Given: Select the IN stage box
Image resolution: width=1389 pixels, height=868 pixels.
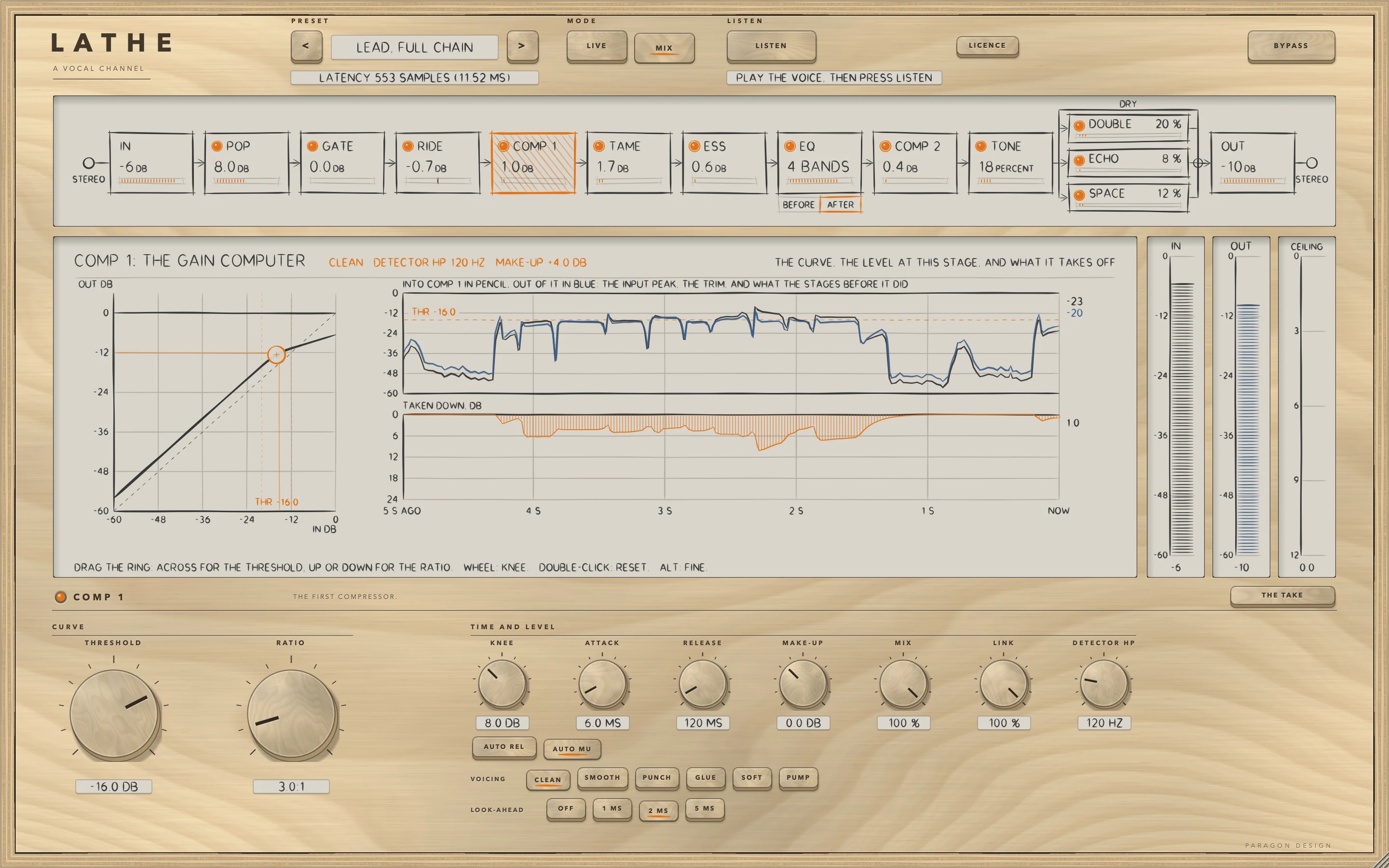Looking at the screenshot, I should coord(151,163).
